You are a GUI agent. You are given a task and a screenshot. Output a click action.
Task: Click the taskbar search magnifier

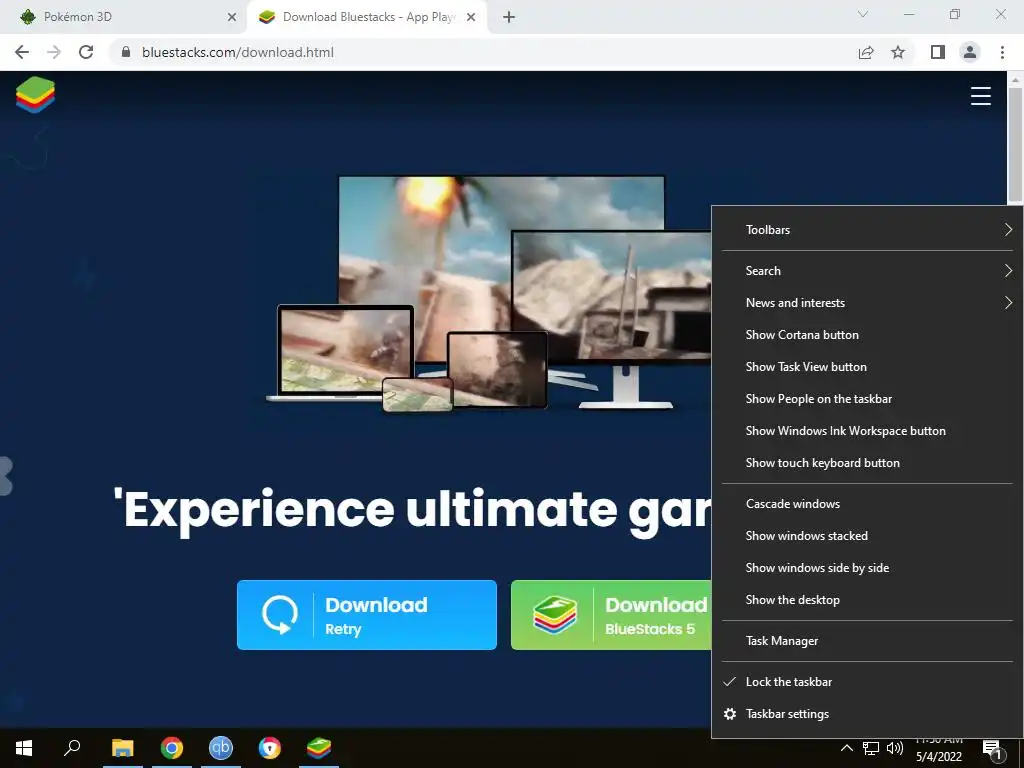(72, 748)
